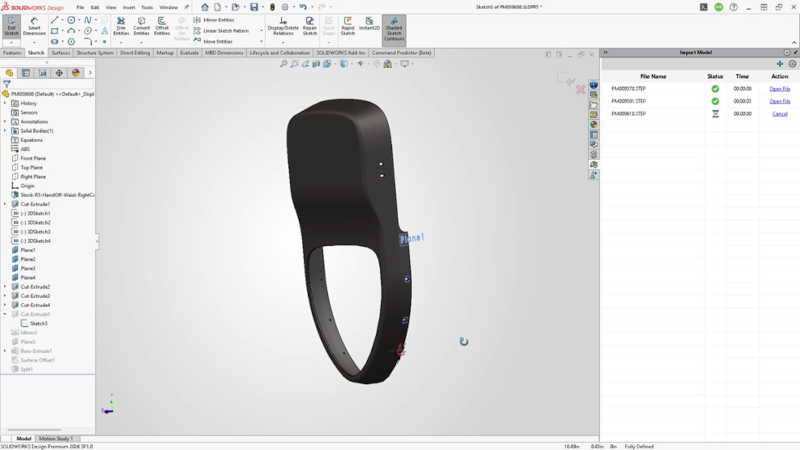Screen dimensions: 800x450
Task: Click the Exit Sketch button
Action: (x=12, y=26)
